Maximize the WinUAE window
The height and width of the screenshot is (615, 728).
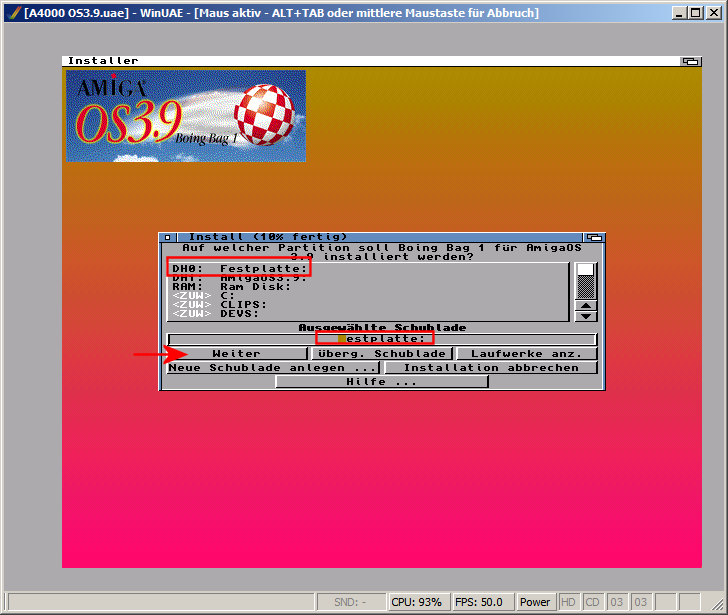tap(696, 13)
